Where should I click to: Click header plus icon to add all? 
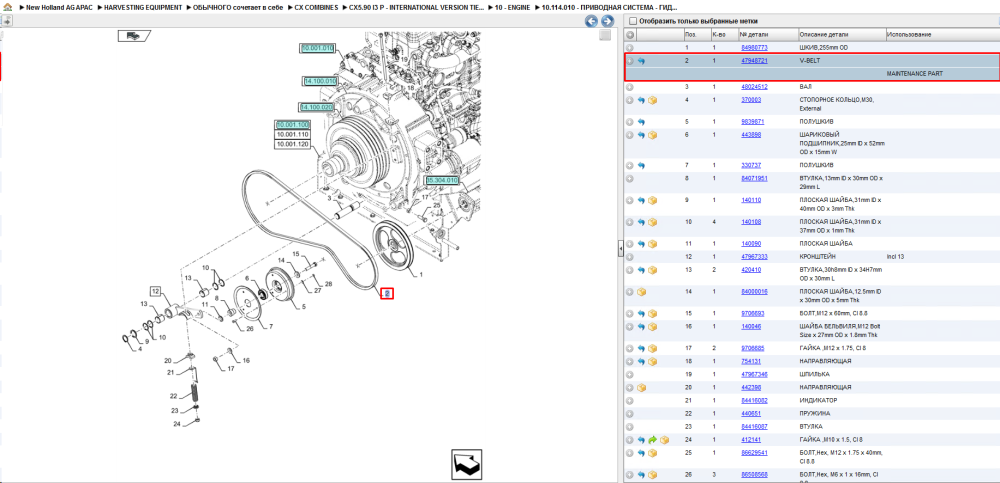[x=629, y=34]
